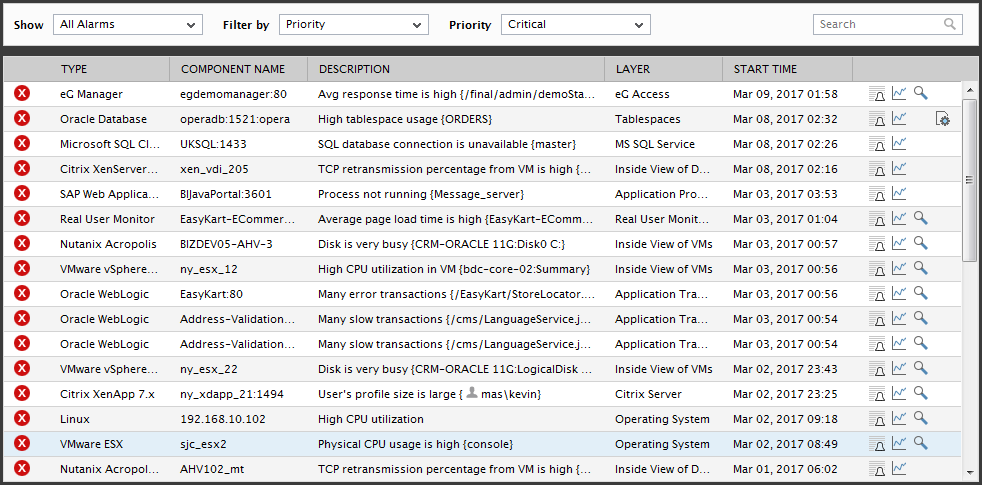Click the 'Nutanix Acropolis' type cell
The height and width of the screenshot is (485, 982).
108,244
